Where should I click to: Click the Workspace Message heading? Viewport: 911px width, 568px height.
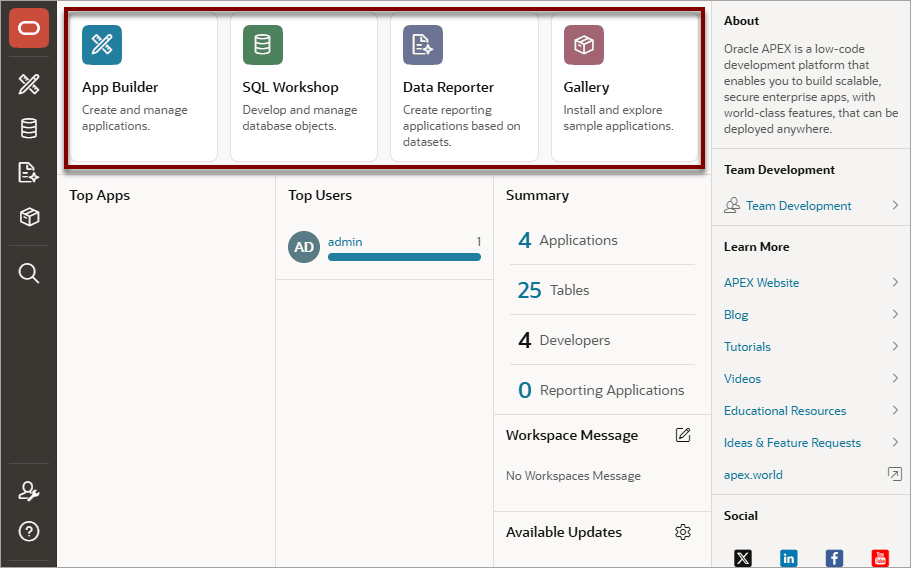click(x=572, y=435)
